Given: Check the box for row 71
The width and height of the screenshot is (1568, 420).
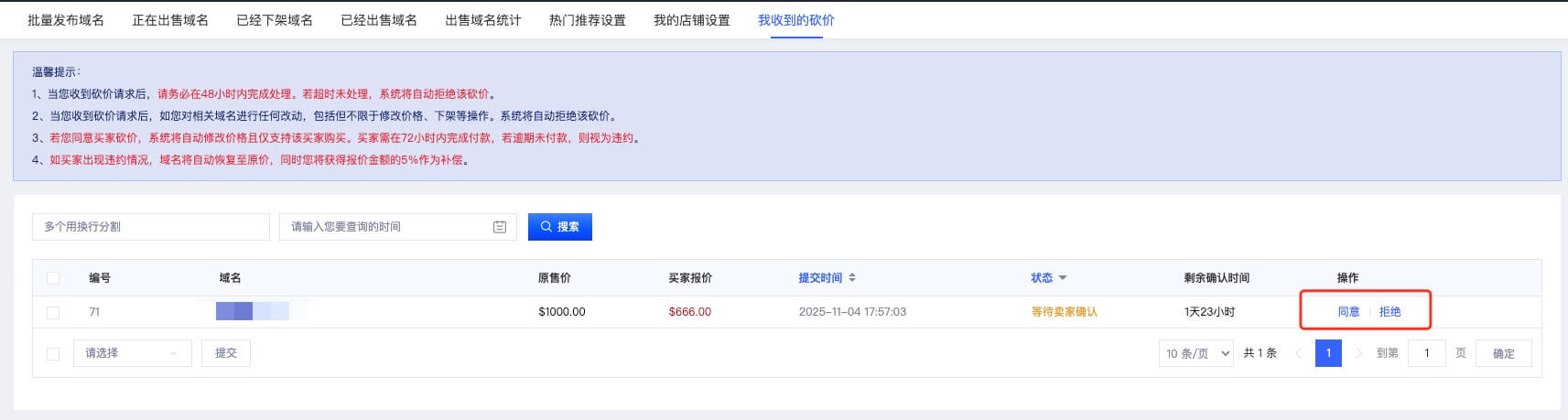Looking at the screenshot, I should [x=53, y=312].
